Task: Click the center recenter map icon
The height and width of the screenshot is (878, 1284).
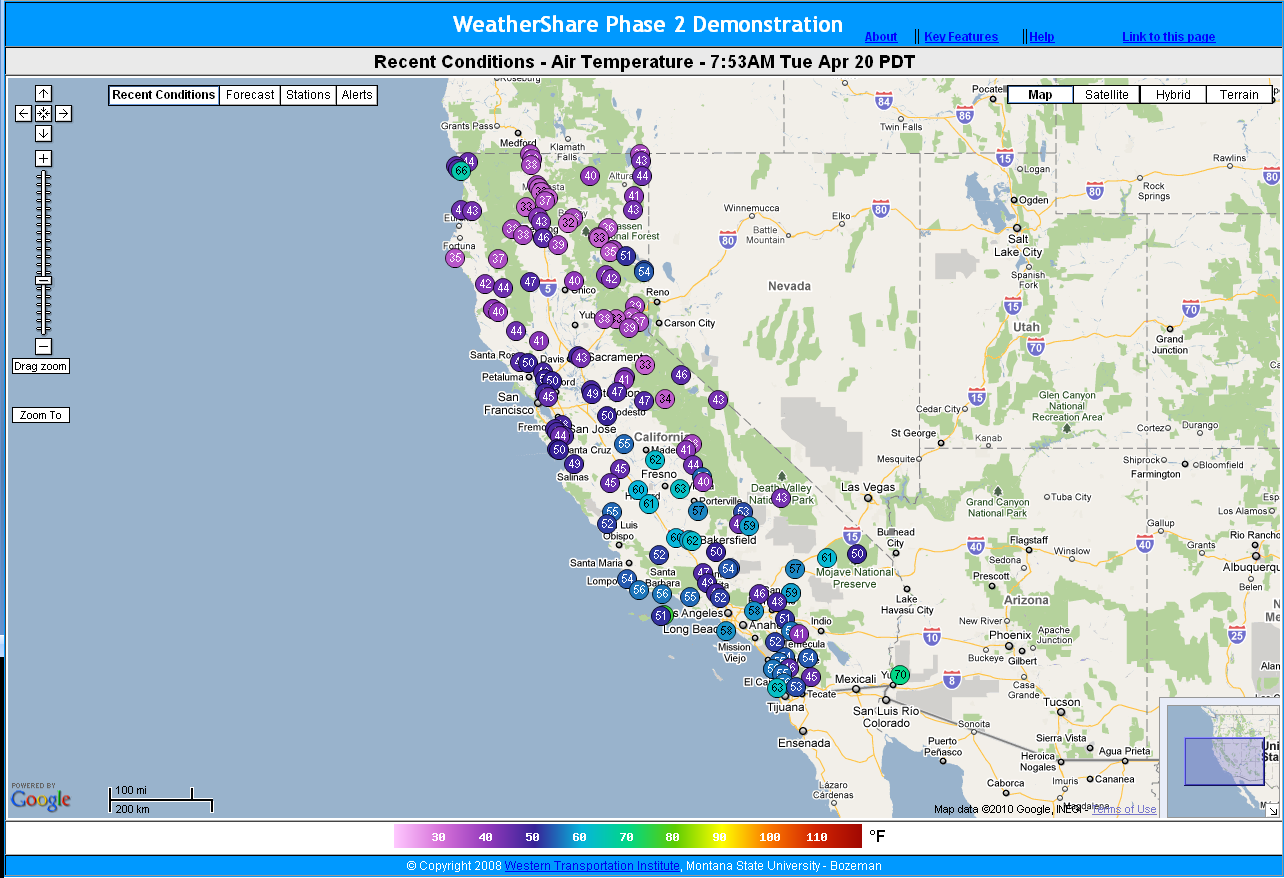Action: coord(43,113)
